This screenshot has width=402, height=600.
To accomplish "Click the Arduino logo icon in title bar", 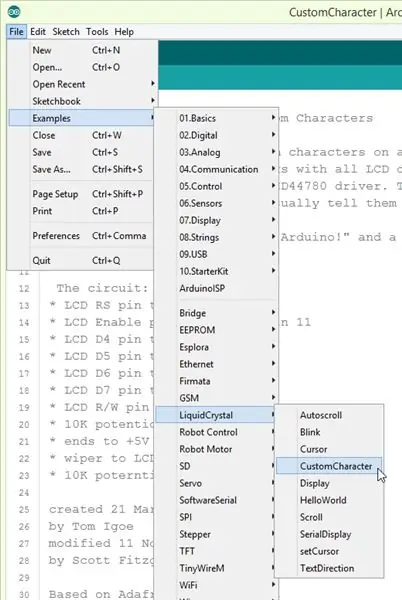I will tap(14, 12).
